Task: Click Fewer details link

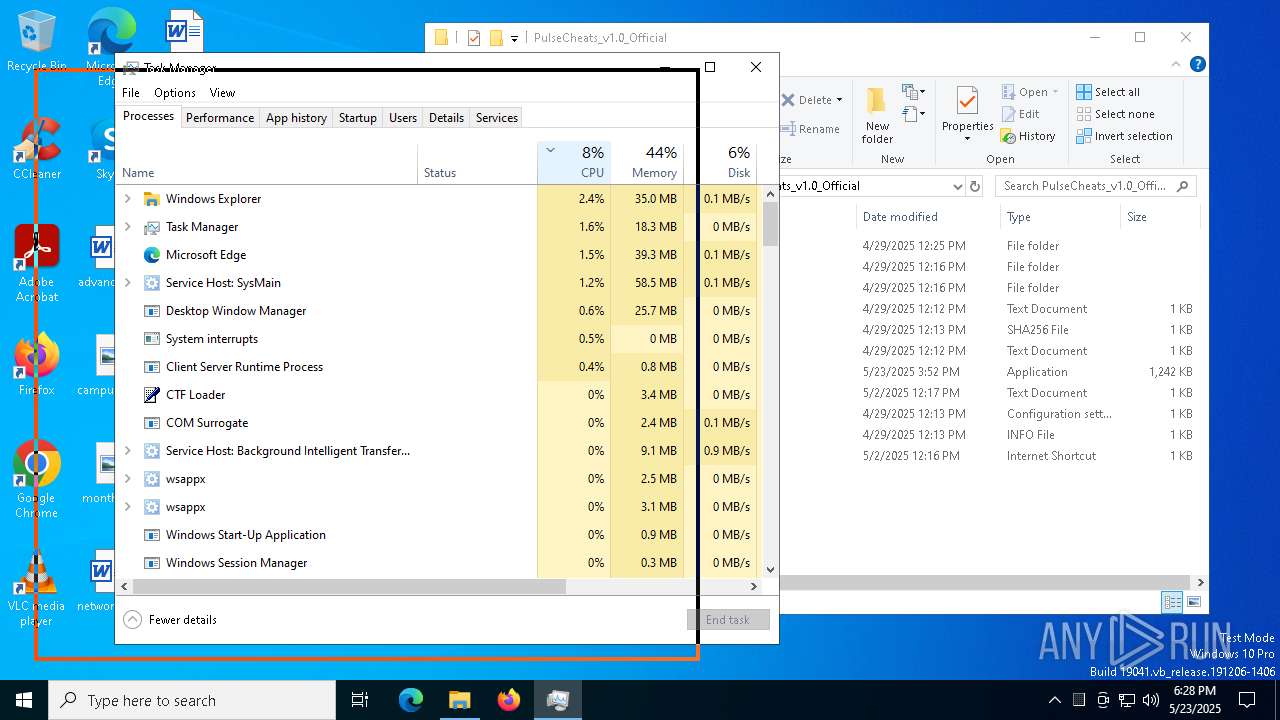Action: (x=183, y=620)
